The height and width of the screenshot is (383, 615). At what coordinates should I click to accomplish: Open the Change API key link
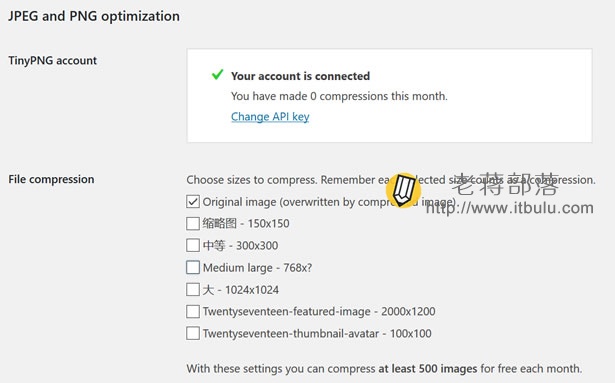pyautogui.click(x=270, y=117)
